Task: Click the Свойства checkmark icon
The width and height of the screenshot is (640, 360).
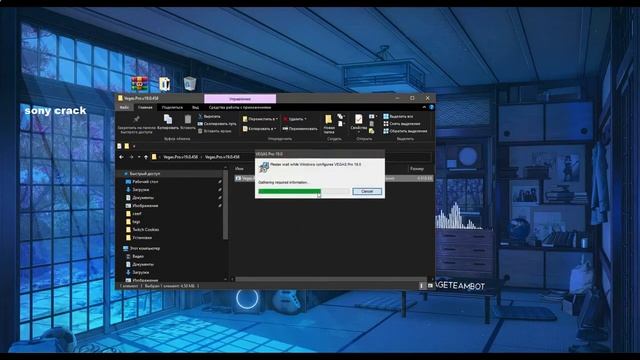Action: pyautogui.click(x=358, y=119)
